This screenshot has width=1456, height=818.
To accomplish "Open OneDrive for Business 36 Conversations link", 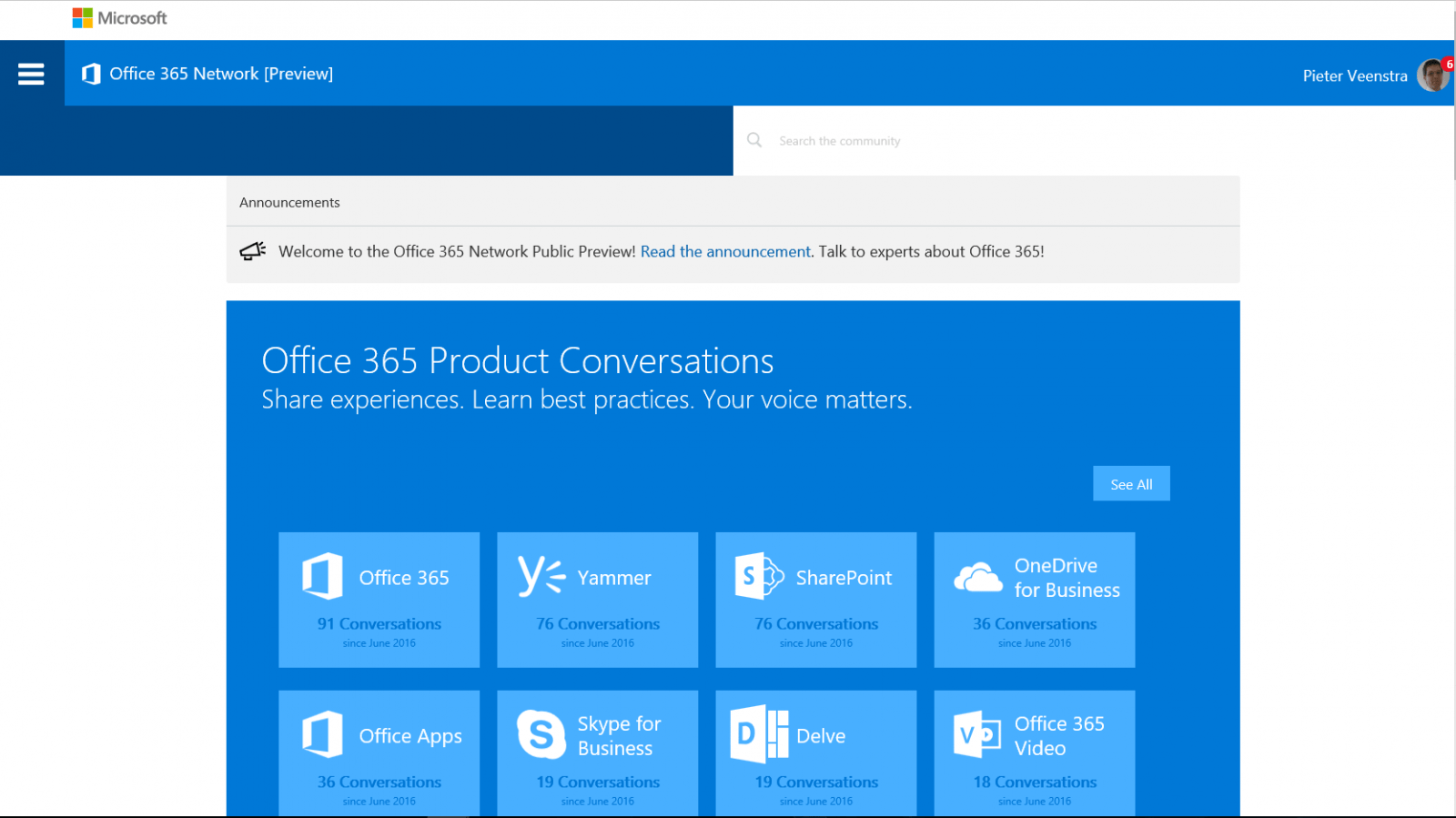I will (x=1035, y=623).
